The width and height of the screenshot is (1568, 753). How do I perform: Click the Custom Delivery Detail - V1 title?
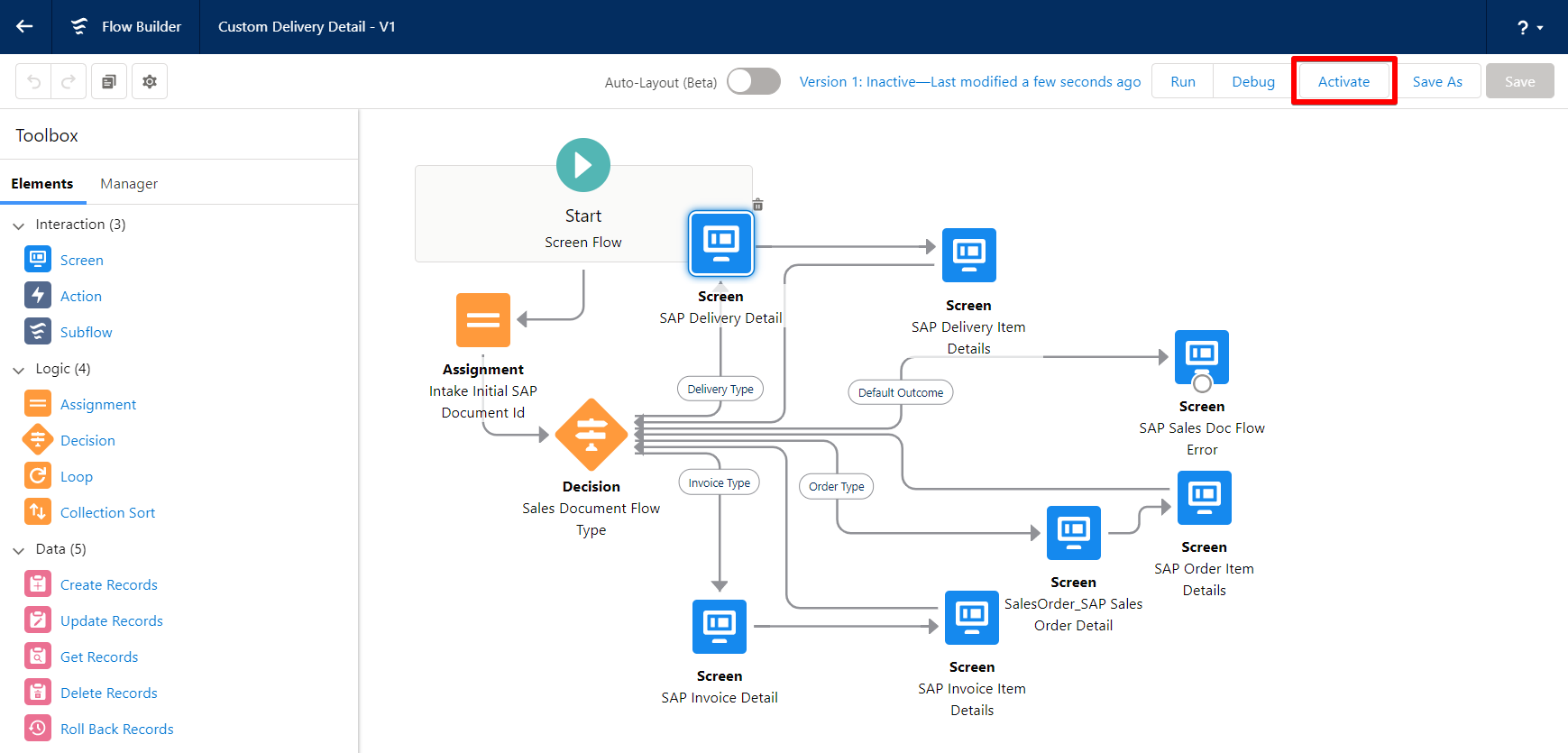coord(307,26)
